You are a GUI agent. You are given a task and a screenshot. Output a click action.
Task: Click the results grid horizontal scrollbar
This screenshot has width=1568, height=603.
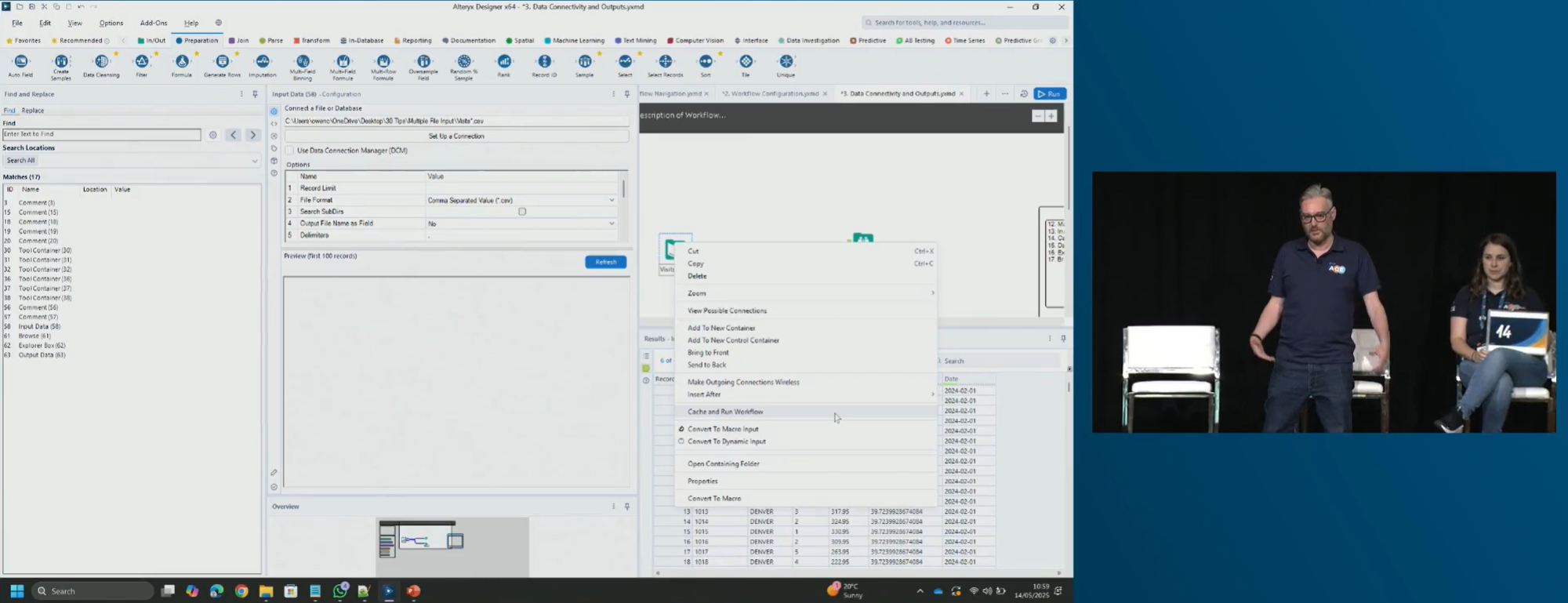tap(858, 573)
